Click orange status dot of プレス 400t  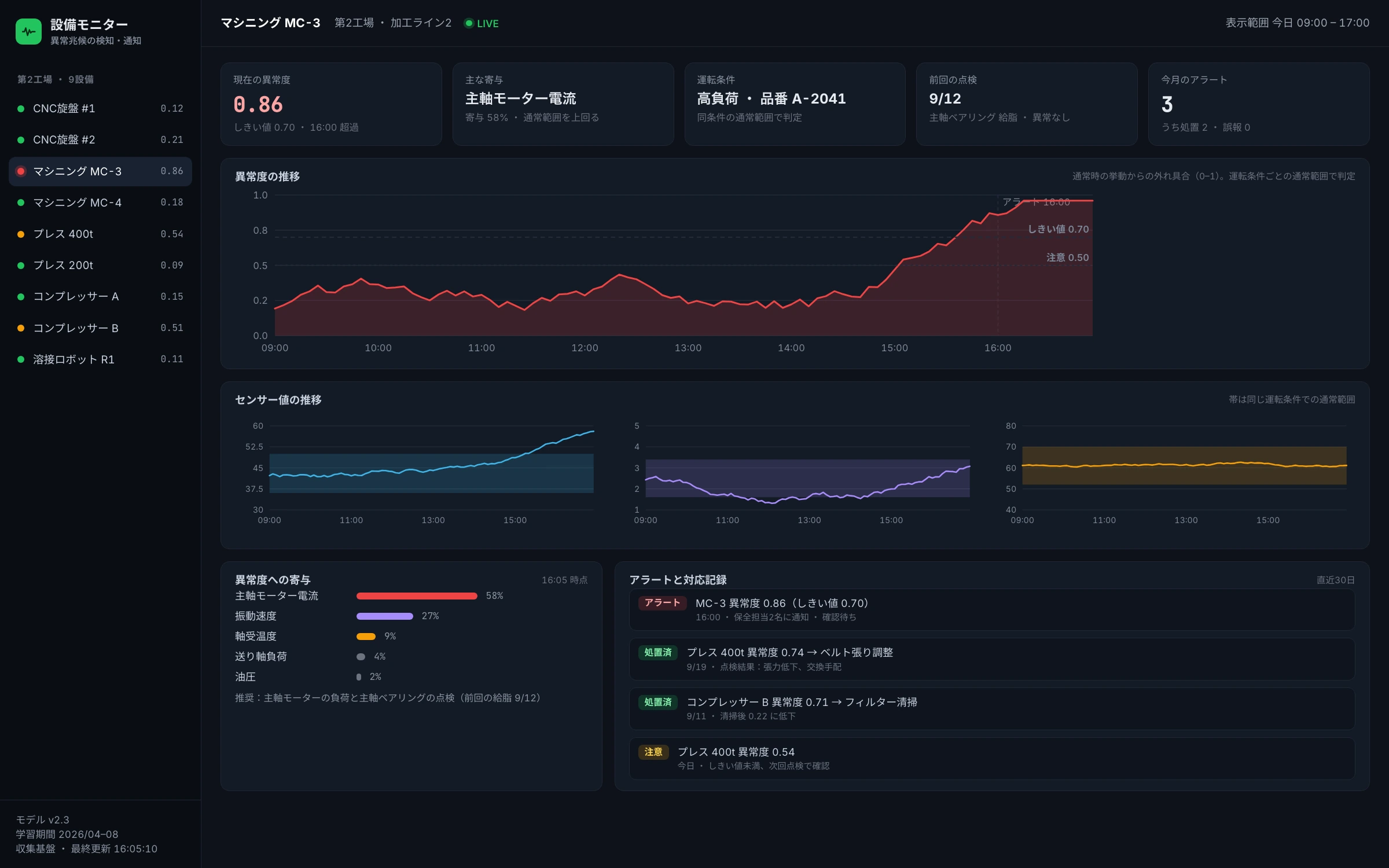(21, 234)
